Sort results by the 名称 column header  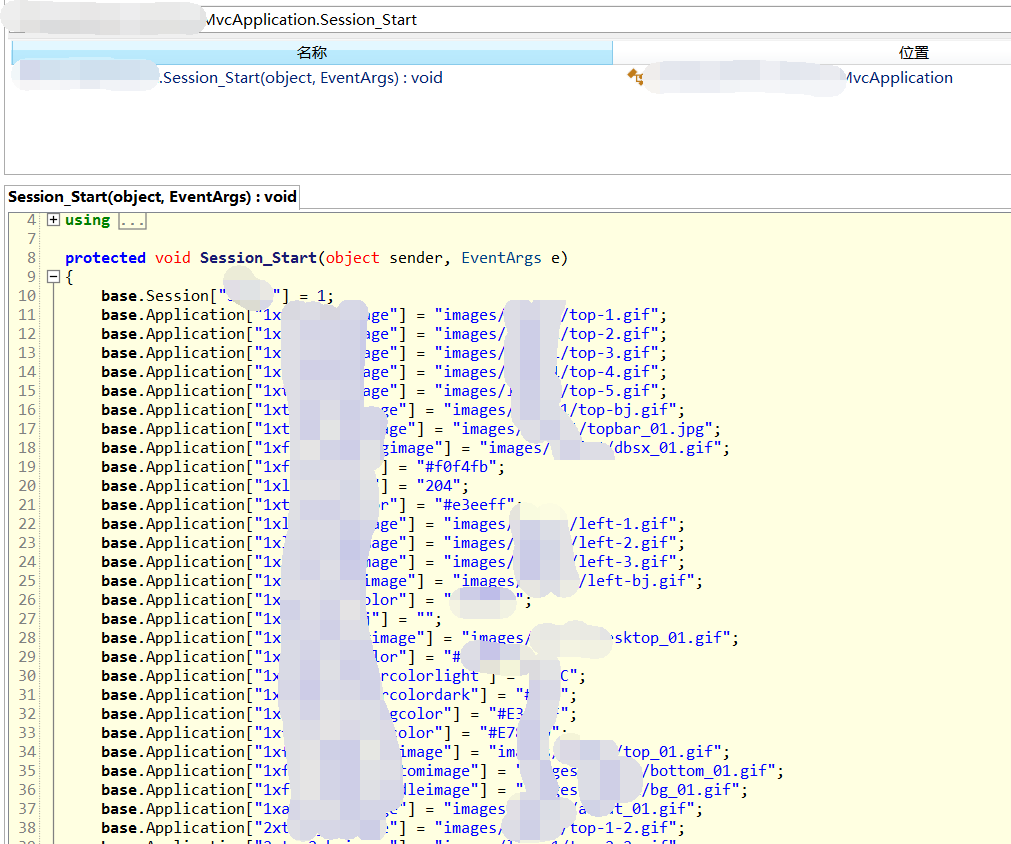(x=312, y=53)
